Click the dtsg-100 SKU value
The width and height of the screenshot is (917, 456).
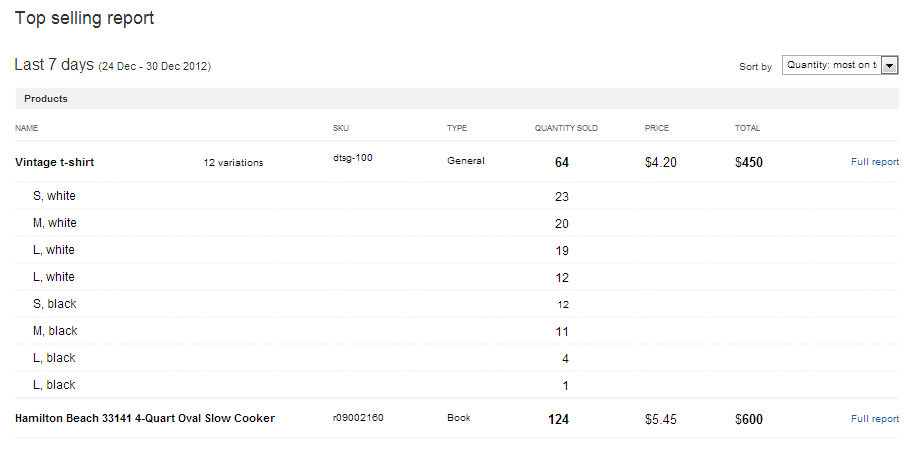click(x=352, y=158)
